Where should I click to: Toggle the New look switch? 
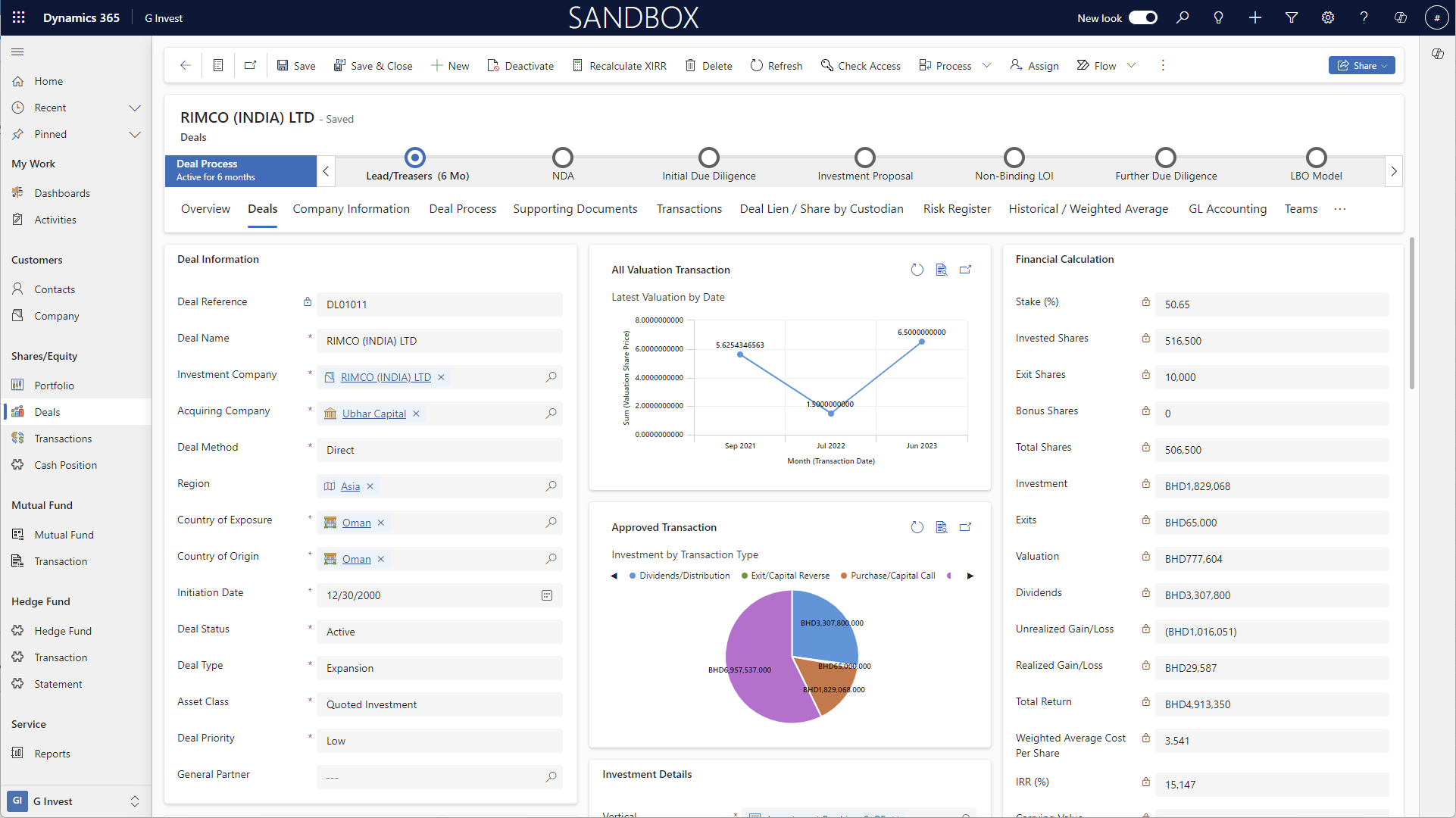[1142, 17]
